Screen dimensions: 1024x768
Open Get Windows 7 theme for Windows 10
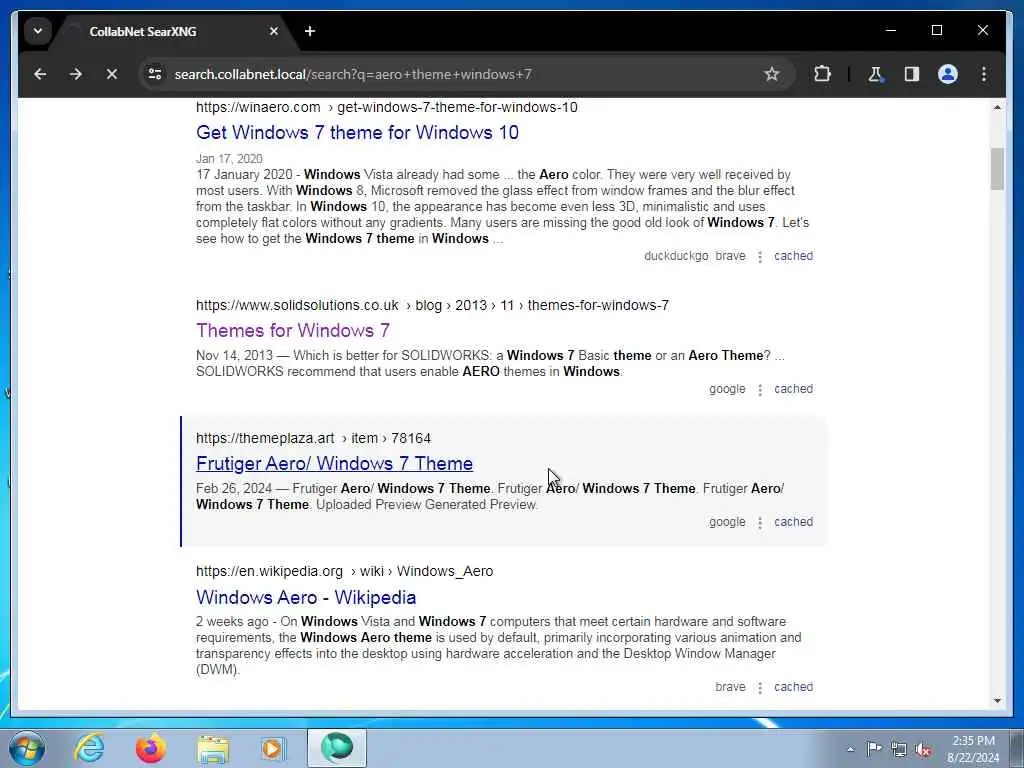[357, 133]
